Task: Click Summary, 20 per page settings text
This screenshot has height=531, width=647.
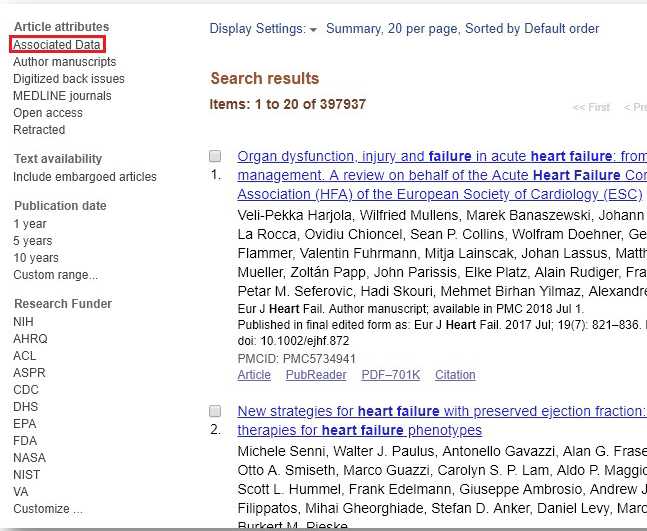Action: click(463, 29)
